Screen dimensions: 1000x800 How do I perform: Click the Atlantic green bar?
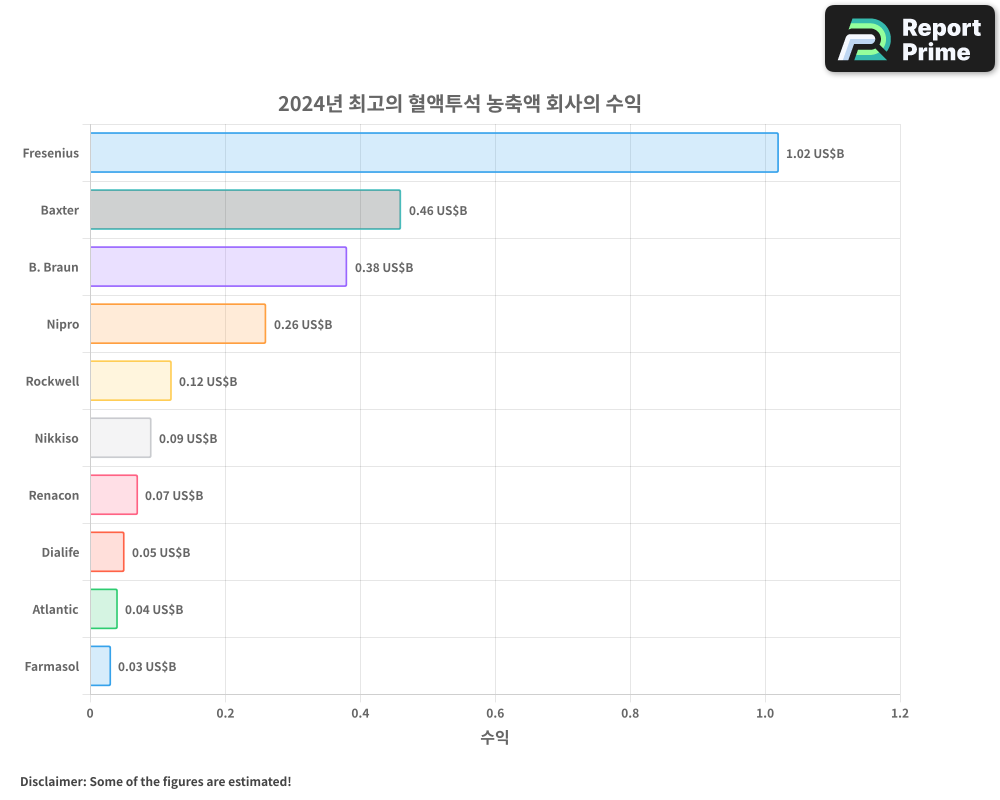point(104,609)
